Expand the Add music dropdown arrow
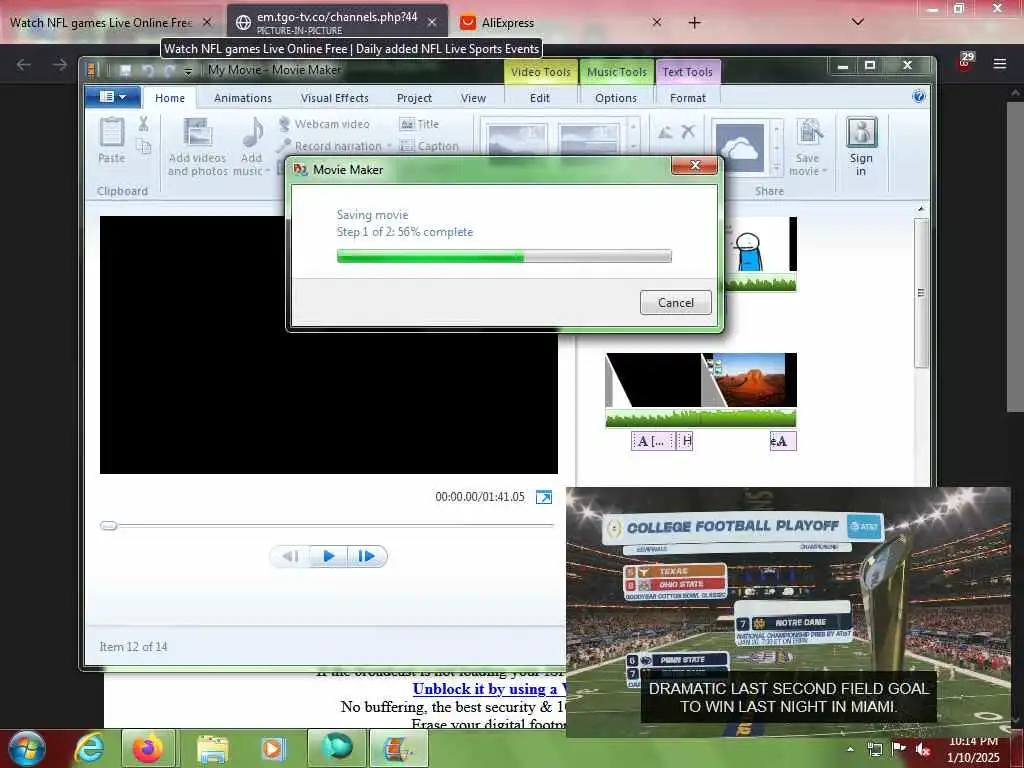The height and width of the screenshot is (768, 1024). click(268, 171)
